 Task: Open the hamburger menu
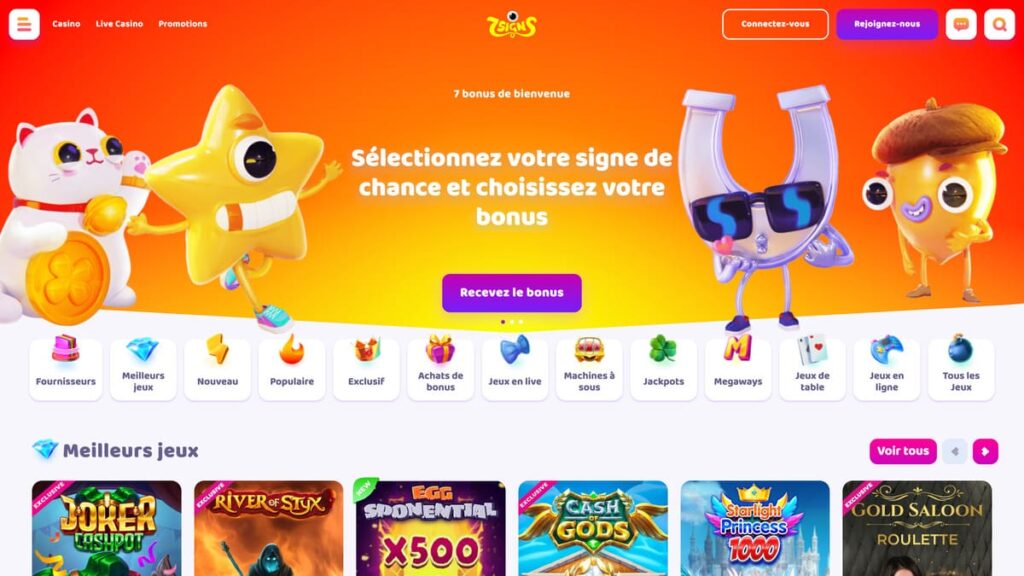[24, 24]
